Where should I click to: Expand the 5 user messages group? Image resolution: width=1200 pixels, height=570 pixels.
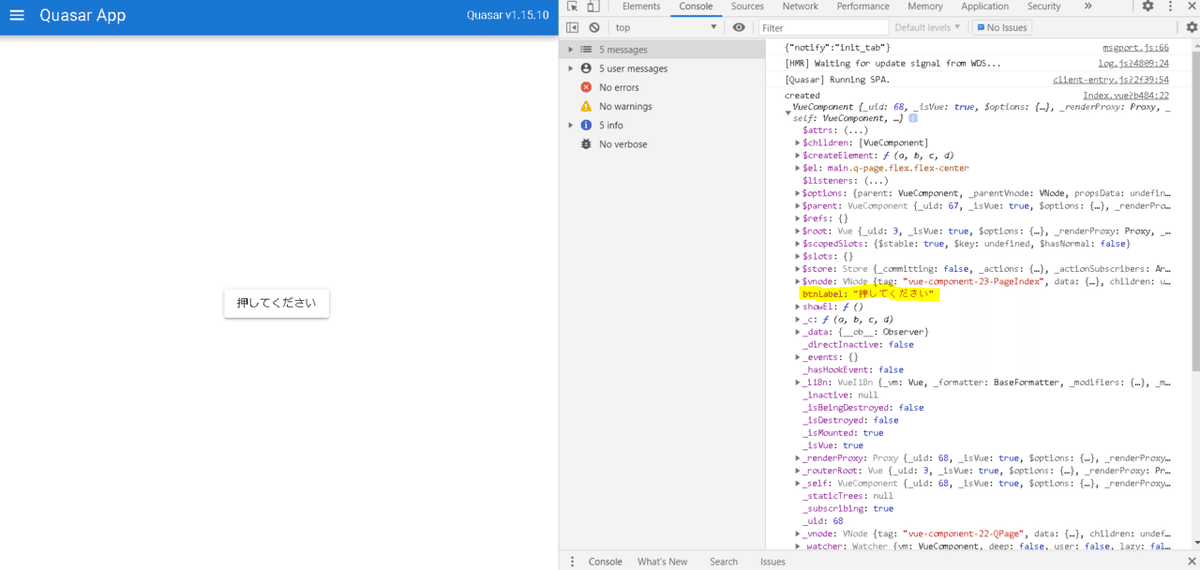tap(571, 68)
